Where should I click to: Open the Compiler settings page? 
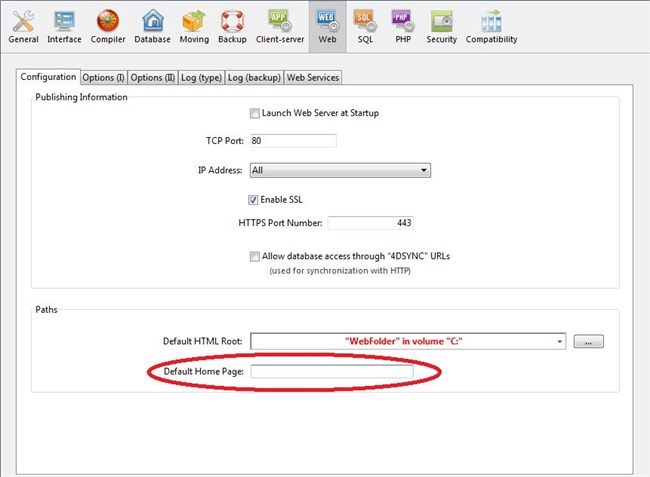click(108, 25)
